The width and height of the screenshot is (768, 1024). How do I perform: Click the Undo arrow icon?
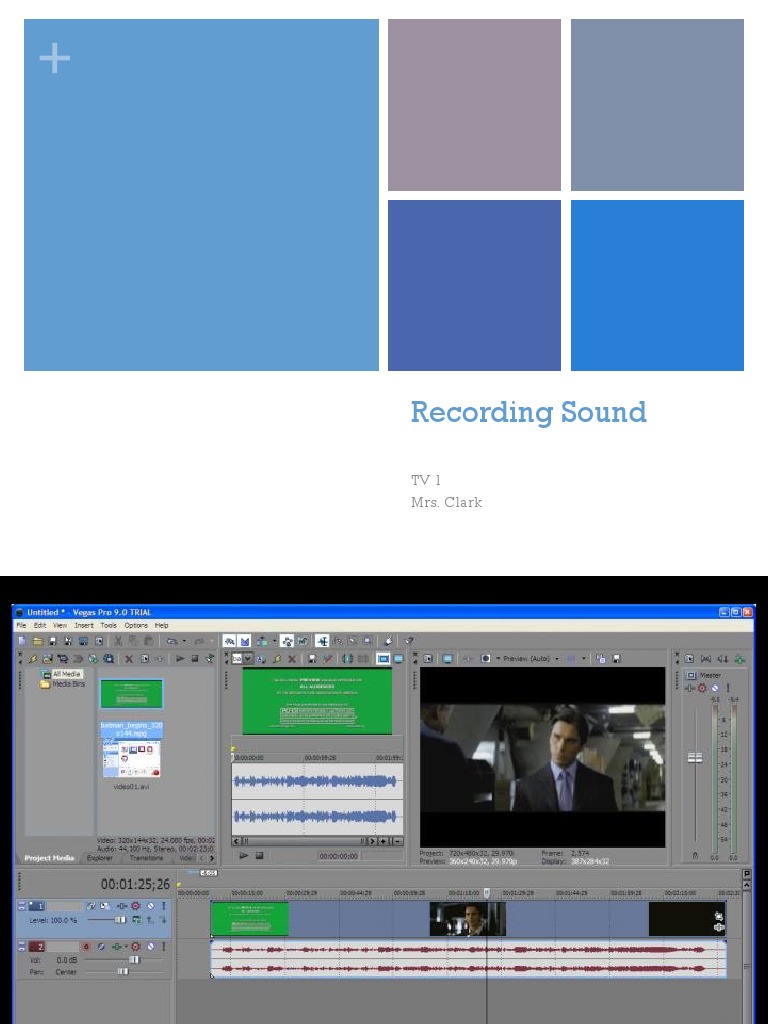pyautogui.click(x=172, y=641)
